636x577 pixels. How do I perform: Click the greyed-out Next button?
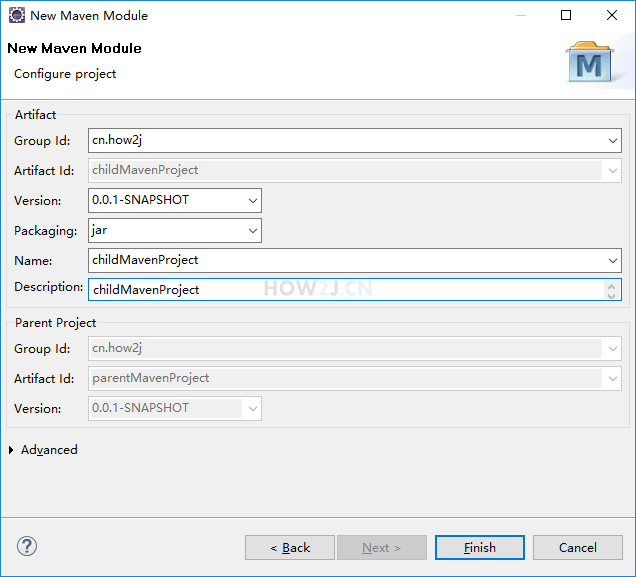click(381, 547)
